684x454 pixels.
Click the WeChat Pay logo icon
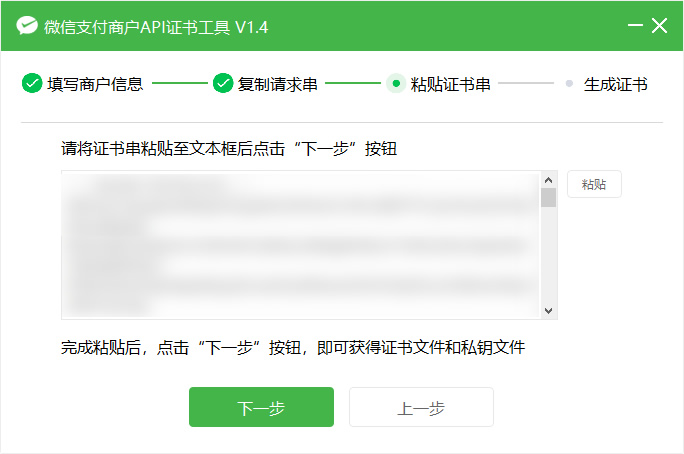pos(27,26)
